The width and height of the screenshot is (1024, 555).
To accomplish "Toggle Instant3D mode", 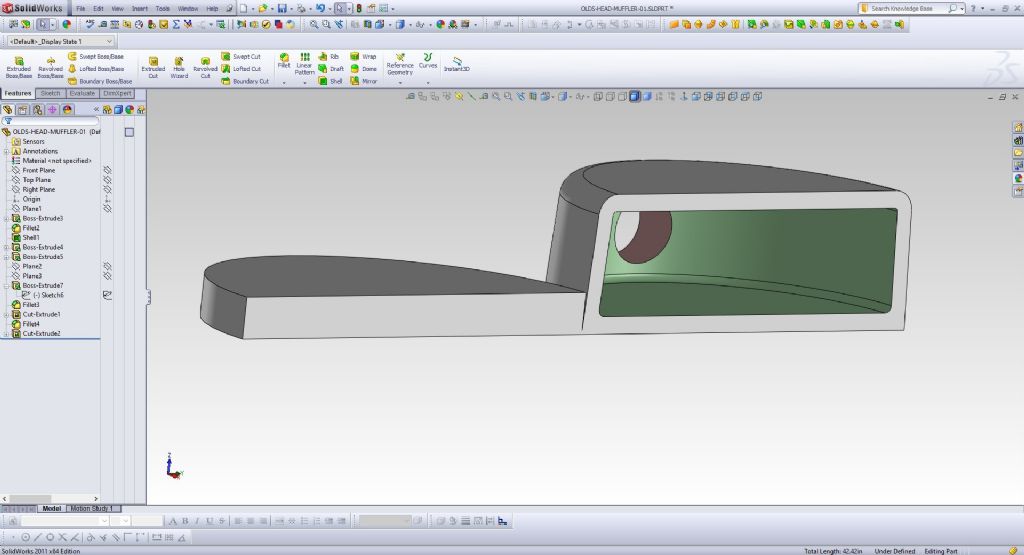I will pos(456,64).
